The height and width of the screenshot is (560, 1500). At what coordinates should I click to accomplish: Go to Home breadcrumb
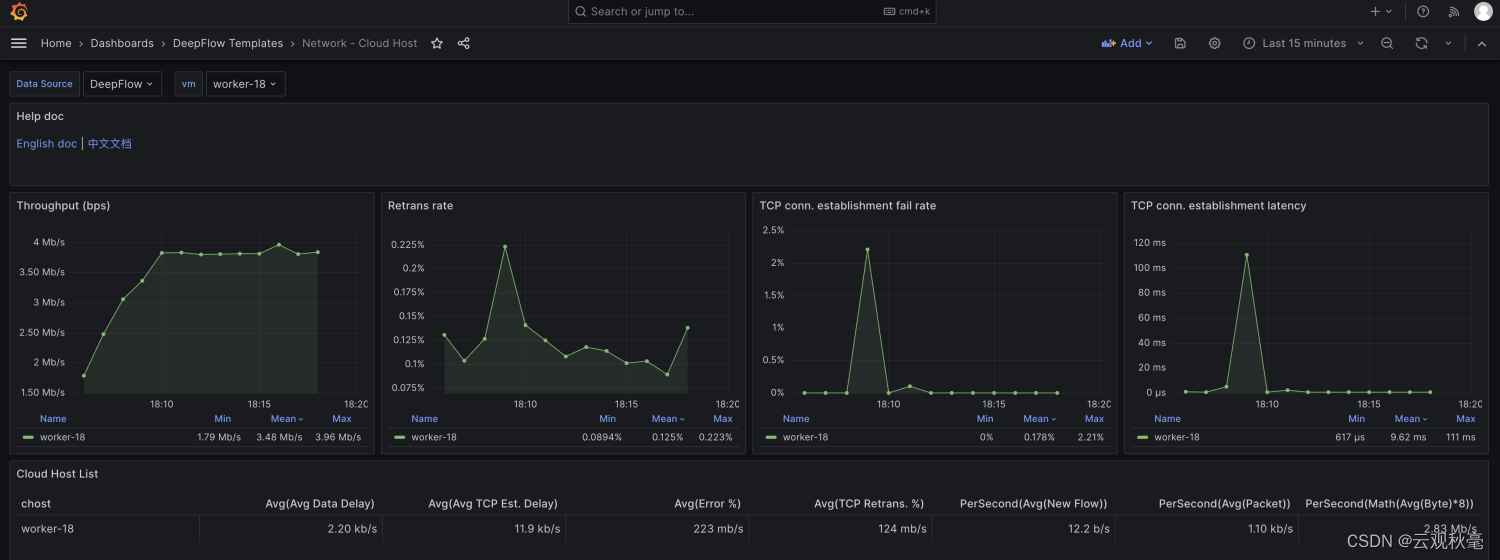pyautogui.click(x=56, y=43)
